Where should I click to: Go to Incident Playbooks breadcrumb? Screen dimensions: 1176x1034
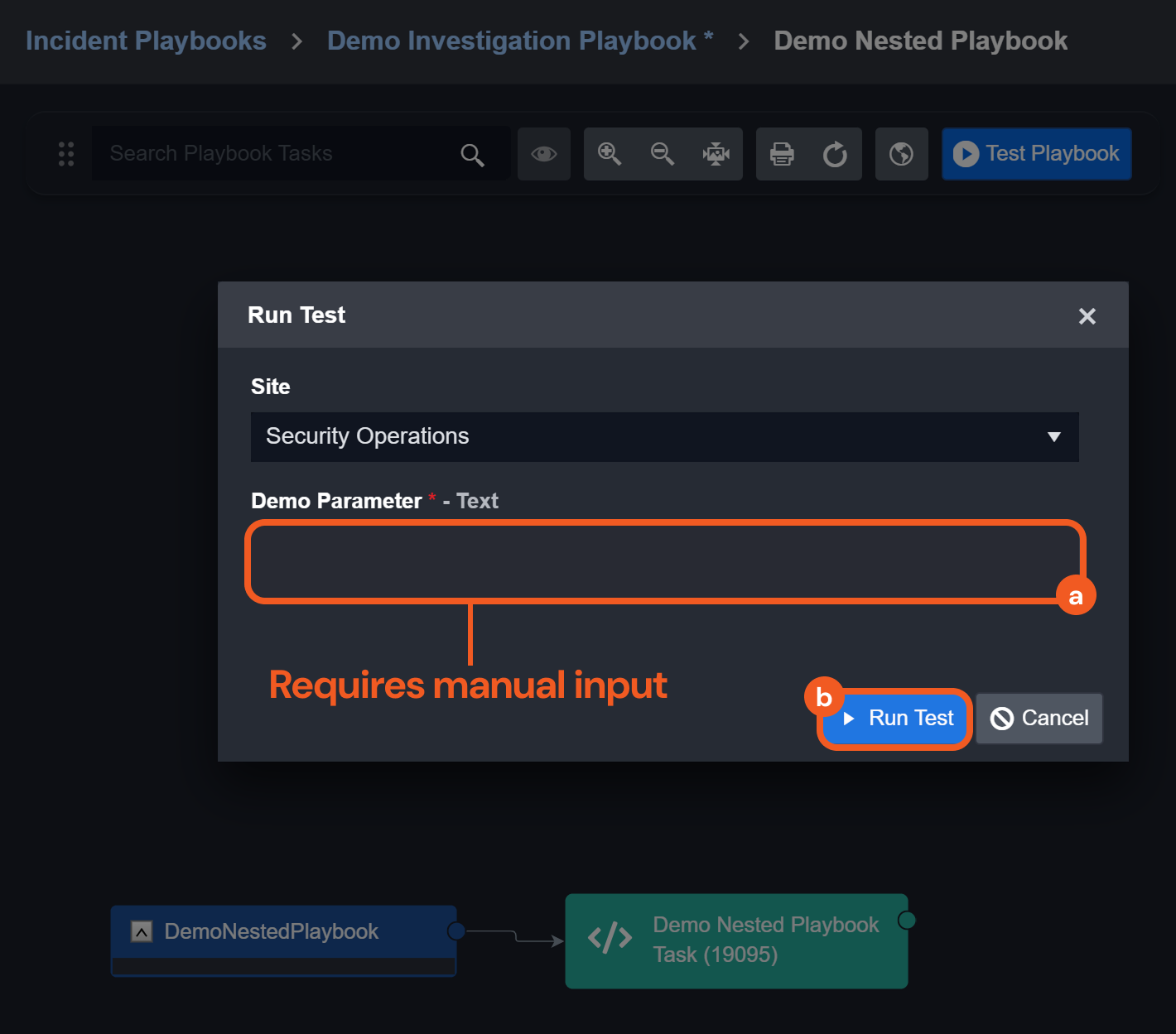point(146,41)
